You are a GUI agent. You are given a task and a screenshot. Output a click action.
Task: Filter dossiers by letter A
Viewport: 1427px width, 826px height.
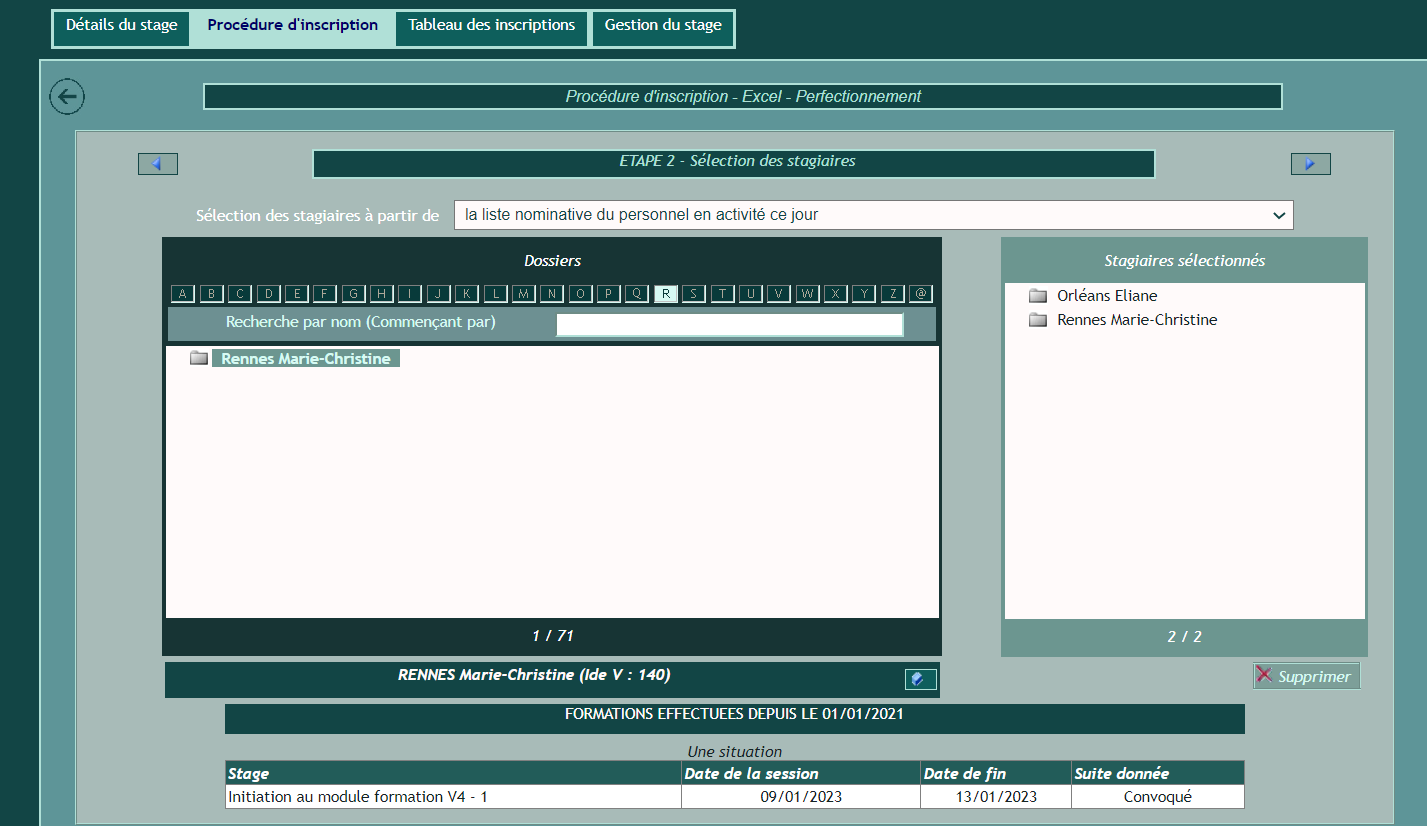click(182, 293)
